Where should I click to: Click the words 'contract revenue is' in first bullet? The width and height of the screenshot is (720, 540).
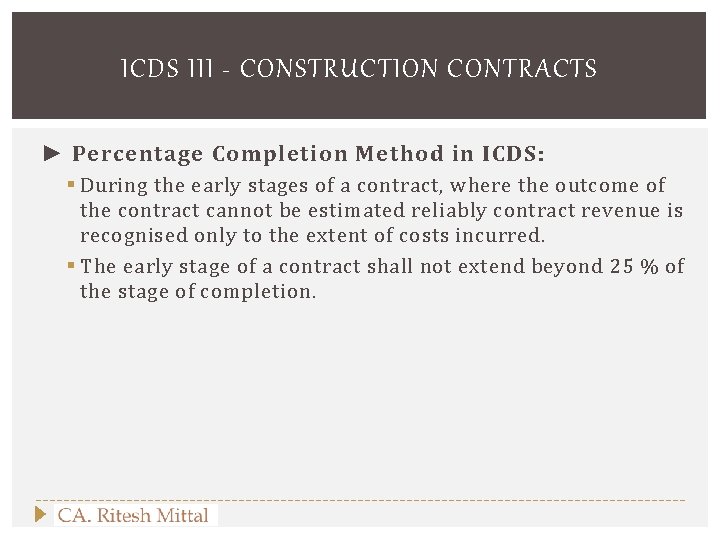(x=588, y=211)
